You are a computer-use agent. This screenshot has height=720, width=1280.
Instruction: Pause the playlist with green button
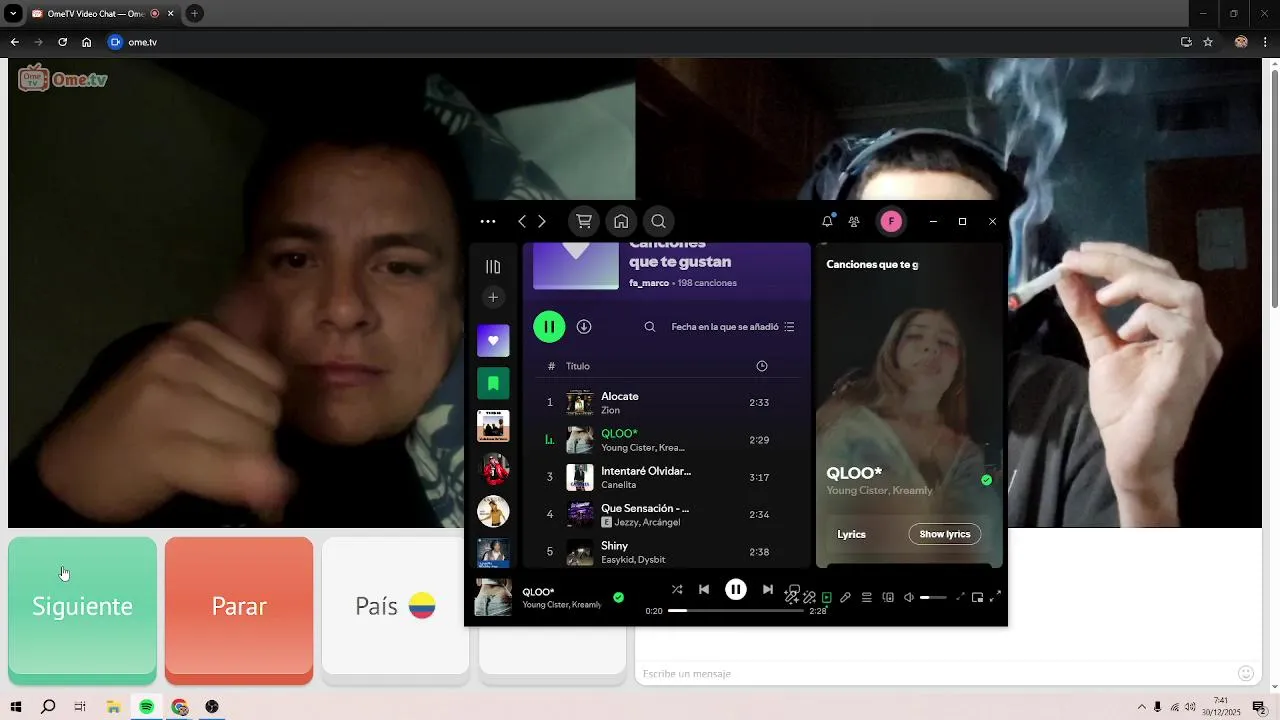coord(549,327)
